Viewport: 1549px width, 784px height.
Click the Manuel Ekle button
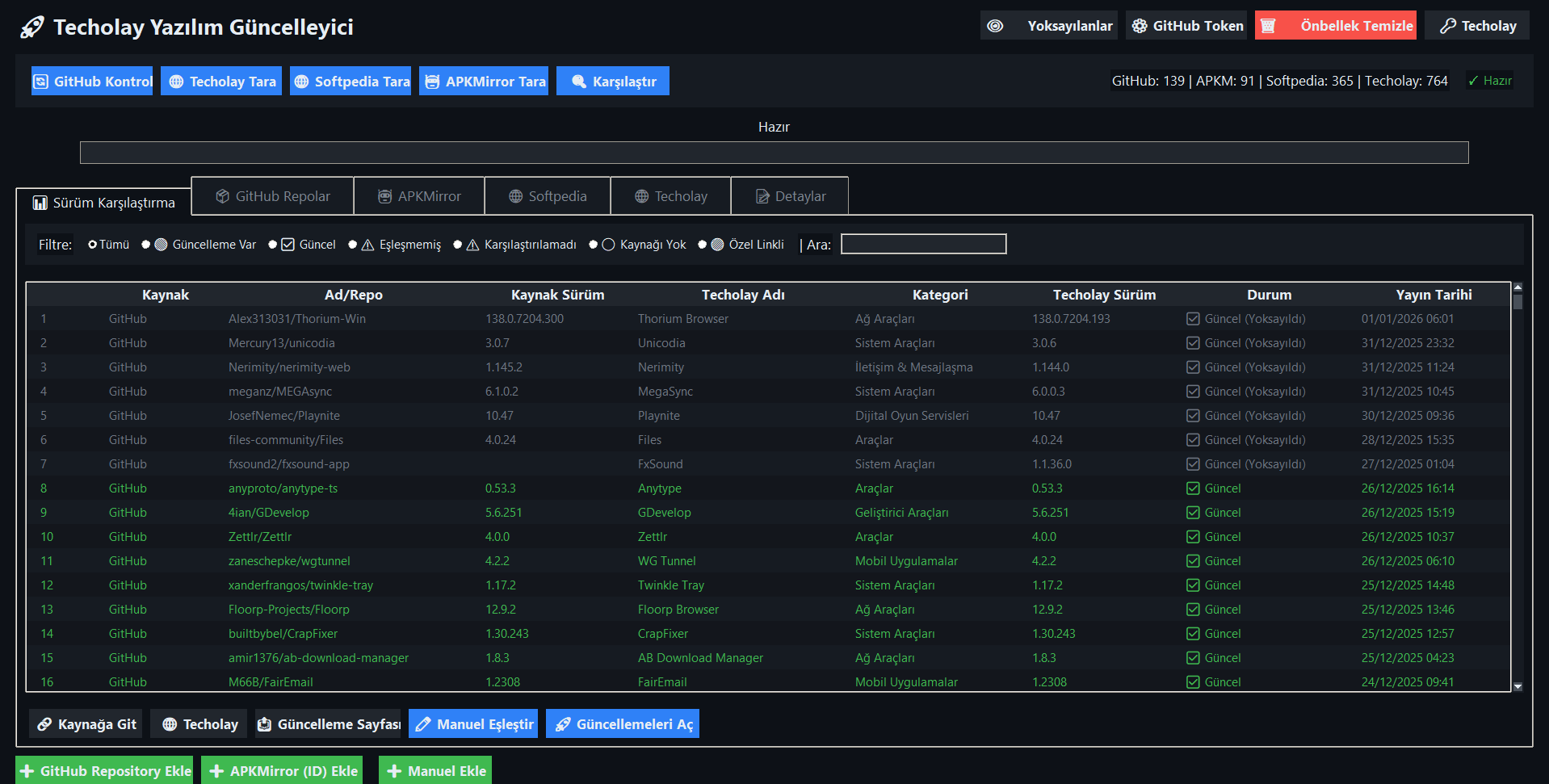[x=435, y=771]
